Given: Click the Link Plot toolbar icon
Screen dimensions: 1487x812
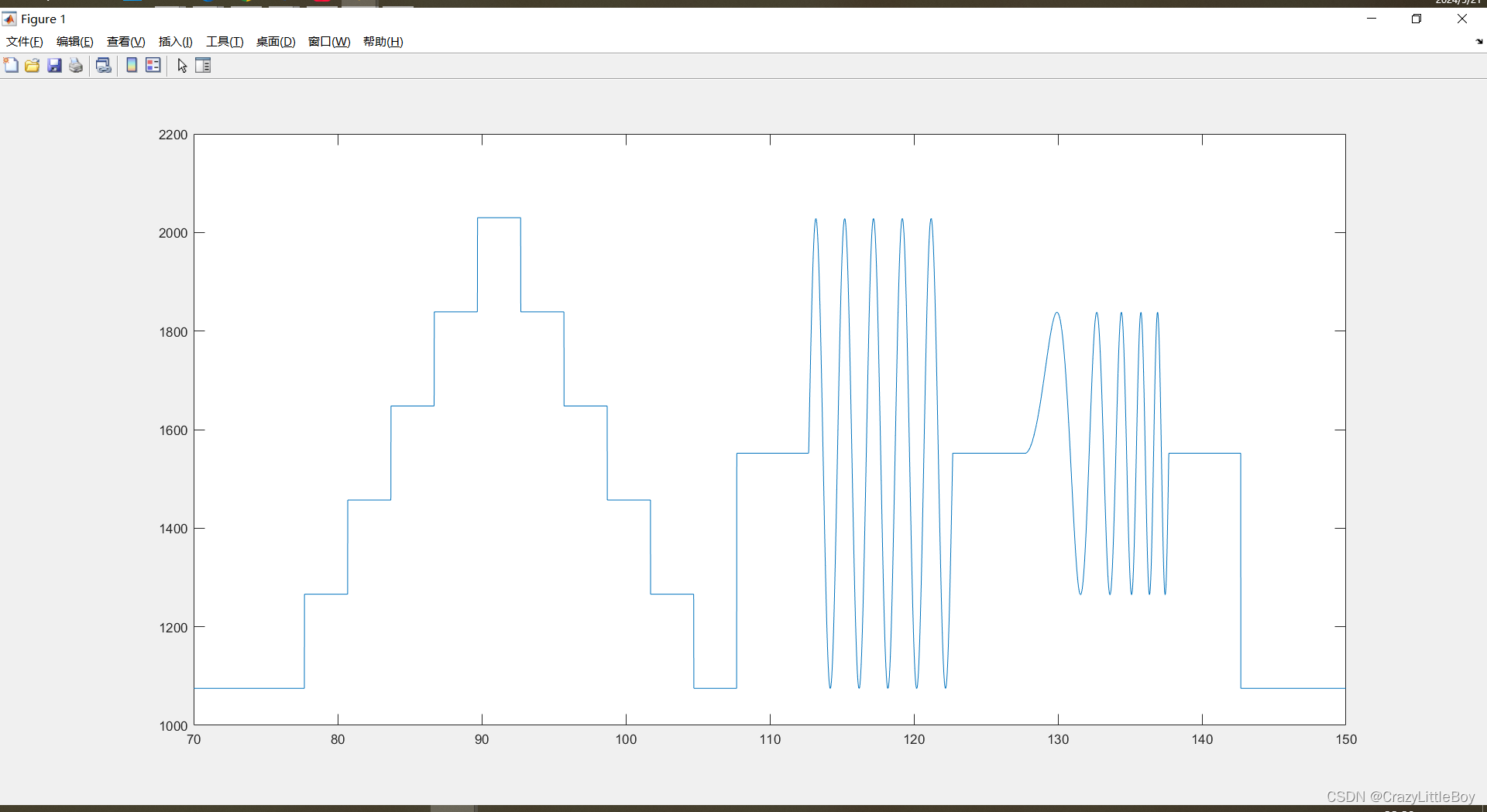Looking at the screenshot, I should 104,65.
